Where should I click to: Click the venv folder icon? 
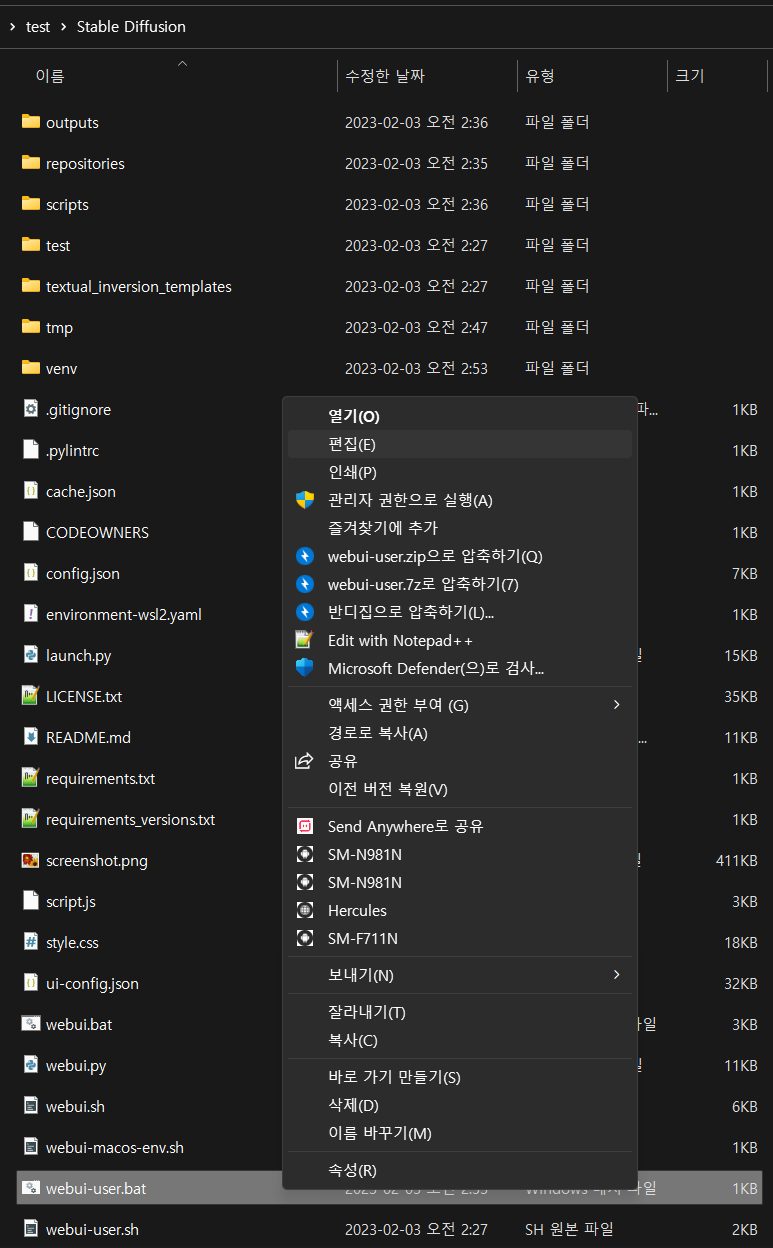30,368
